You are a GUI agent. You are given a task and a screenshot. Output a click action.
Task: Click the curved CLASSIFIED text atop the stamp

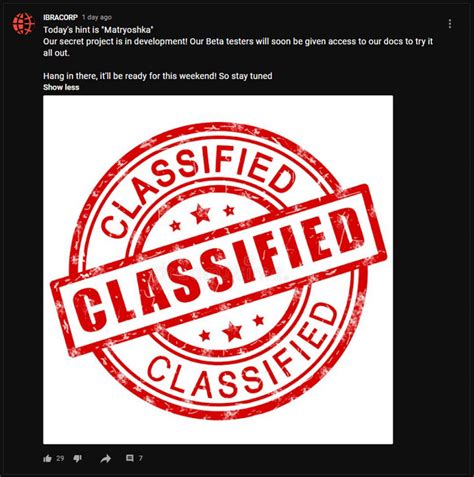197,187
